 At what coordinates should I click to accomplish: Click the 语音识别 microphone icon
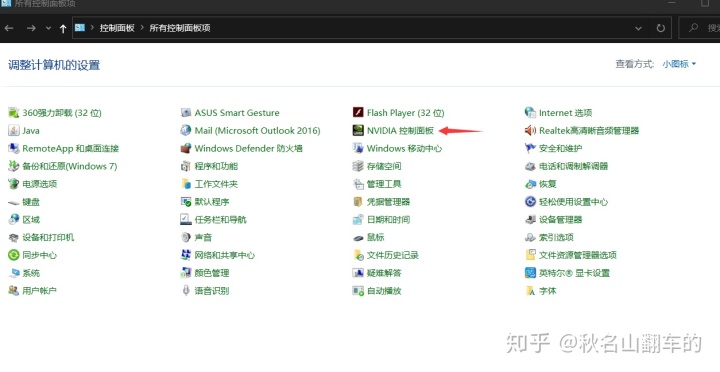(186, 291)
